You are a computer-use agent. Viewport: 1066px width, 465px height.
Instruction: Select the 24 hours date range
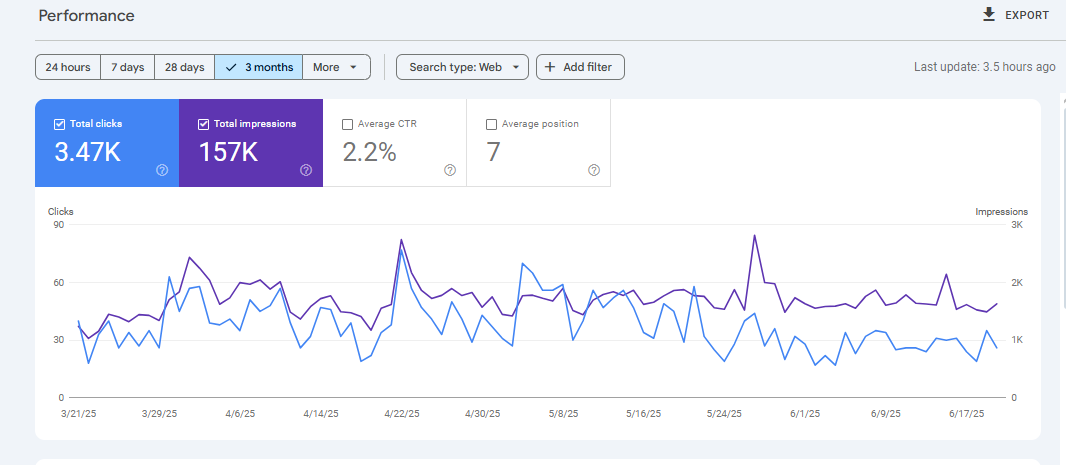tap(68, 67)
